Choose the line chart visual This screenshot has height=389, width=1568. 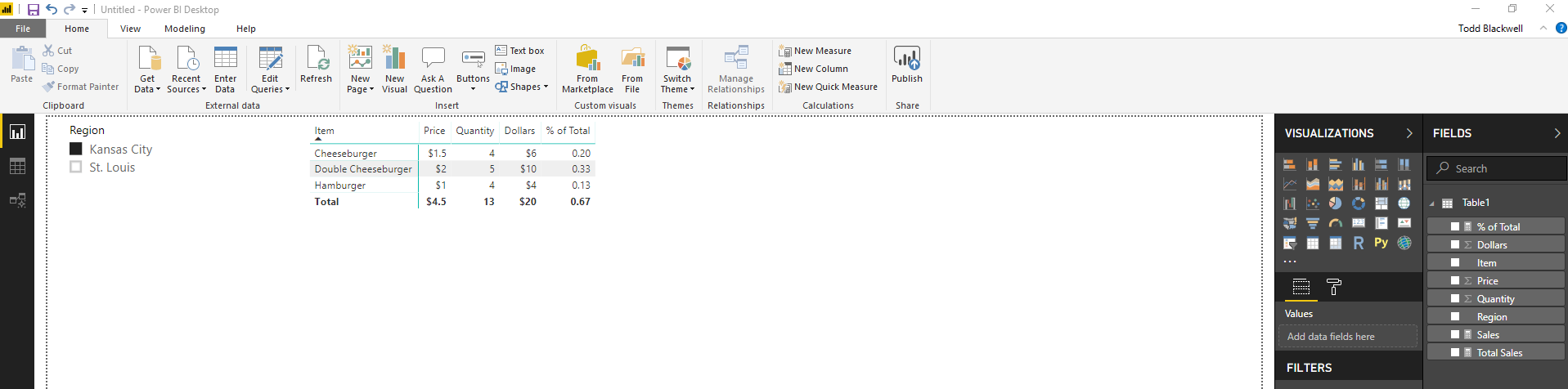click(1290, 184)
